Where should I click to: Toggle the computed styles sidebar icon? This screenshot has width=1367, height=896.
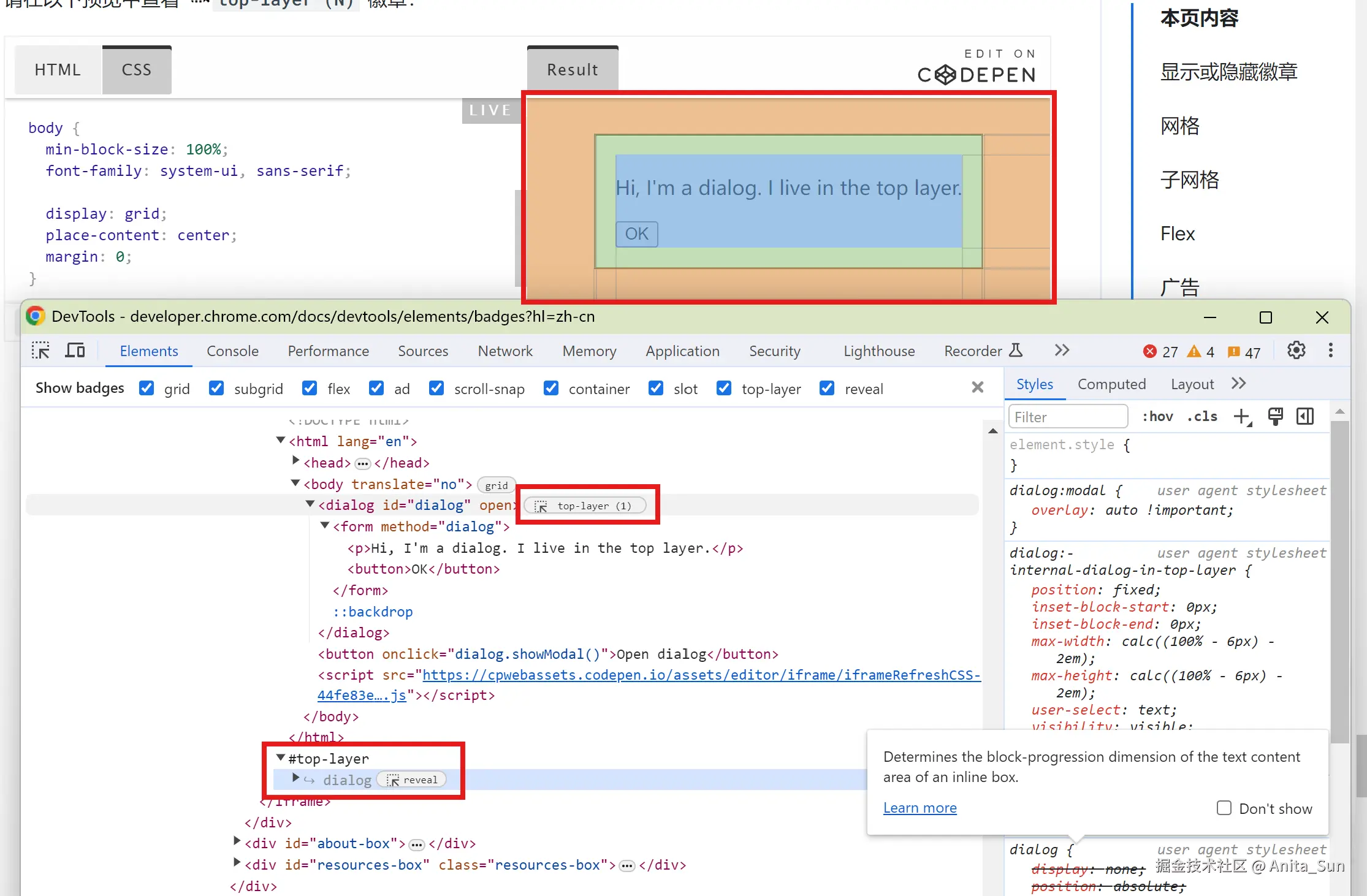click(1305, 417)
